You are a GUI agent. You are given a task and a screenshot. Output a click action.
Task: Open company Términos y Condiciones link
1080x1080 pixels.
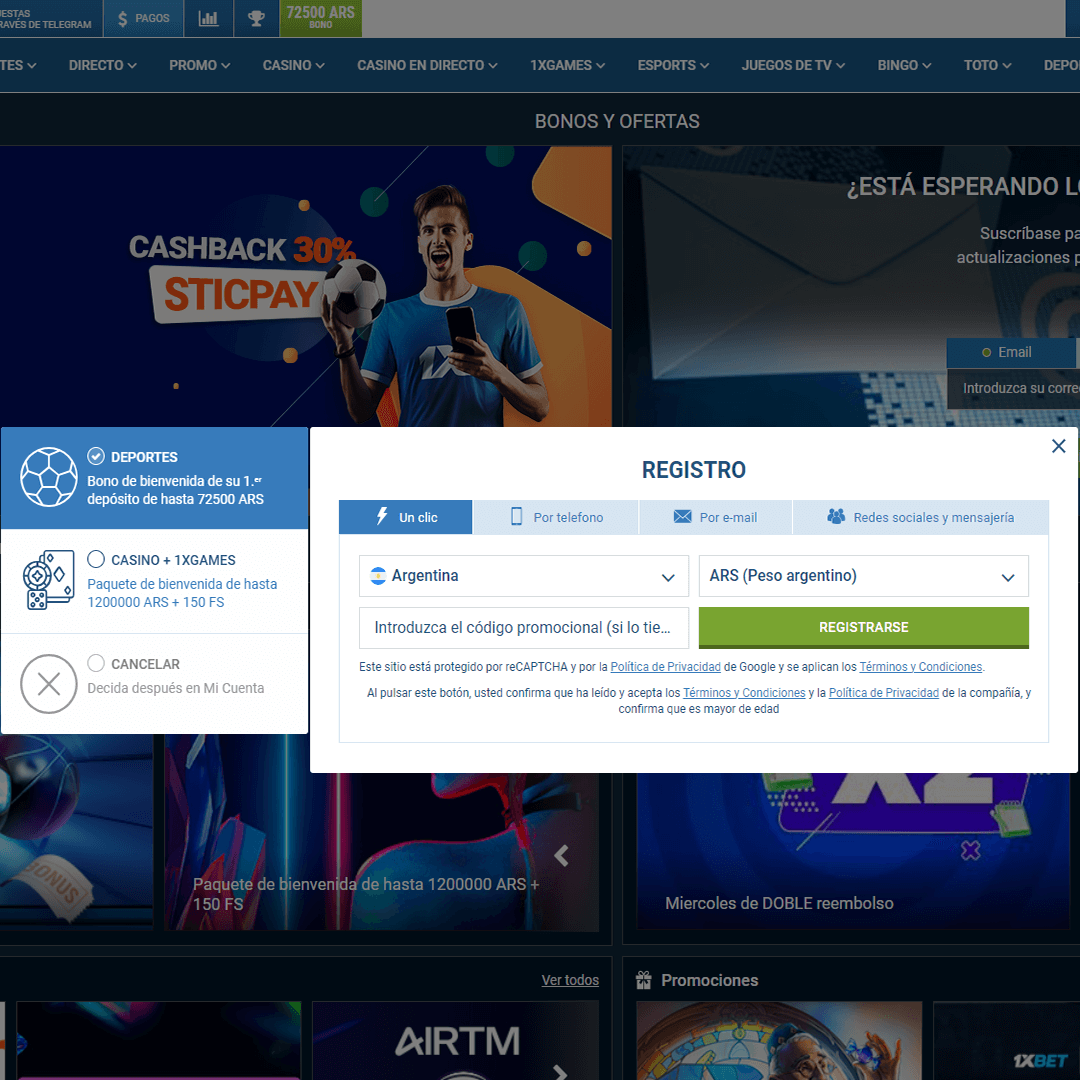(744, 693)
